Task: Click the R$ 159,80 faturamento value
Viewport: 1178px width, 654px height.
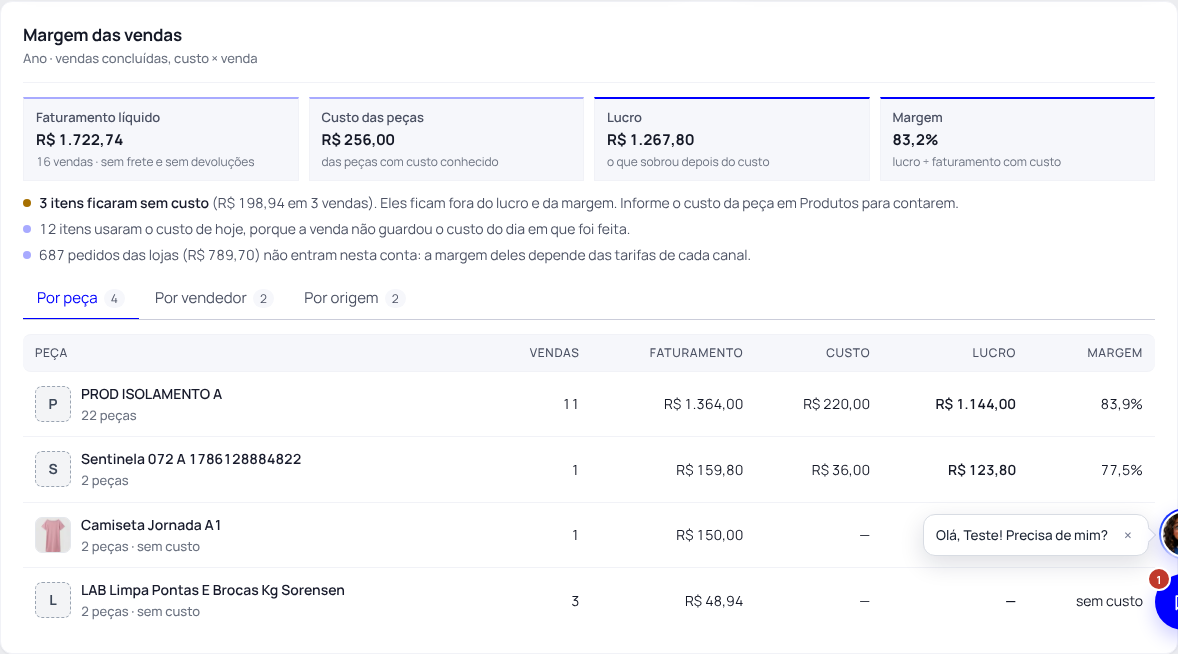Action: (x=709, y=470)
